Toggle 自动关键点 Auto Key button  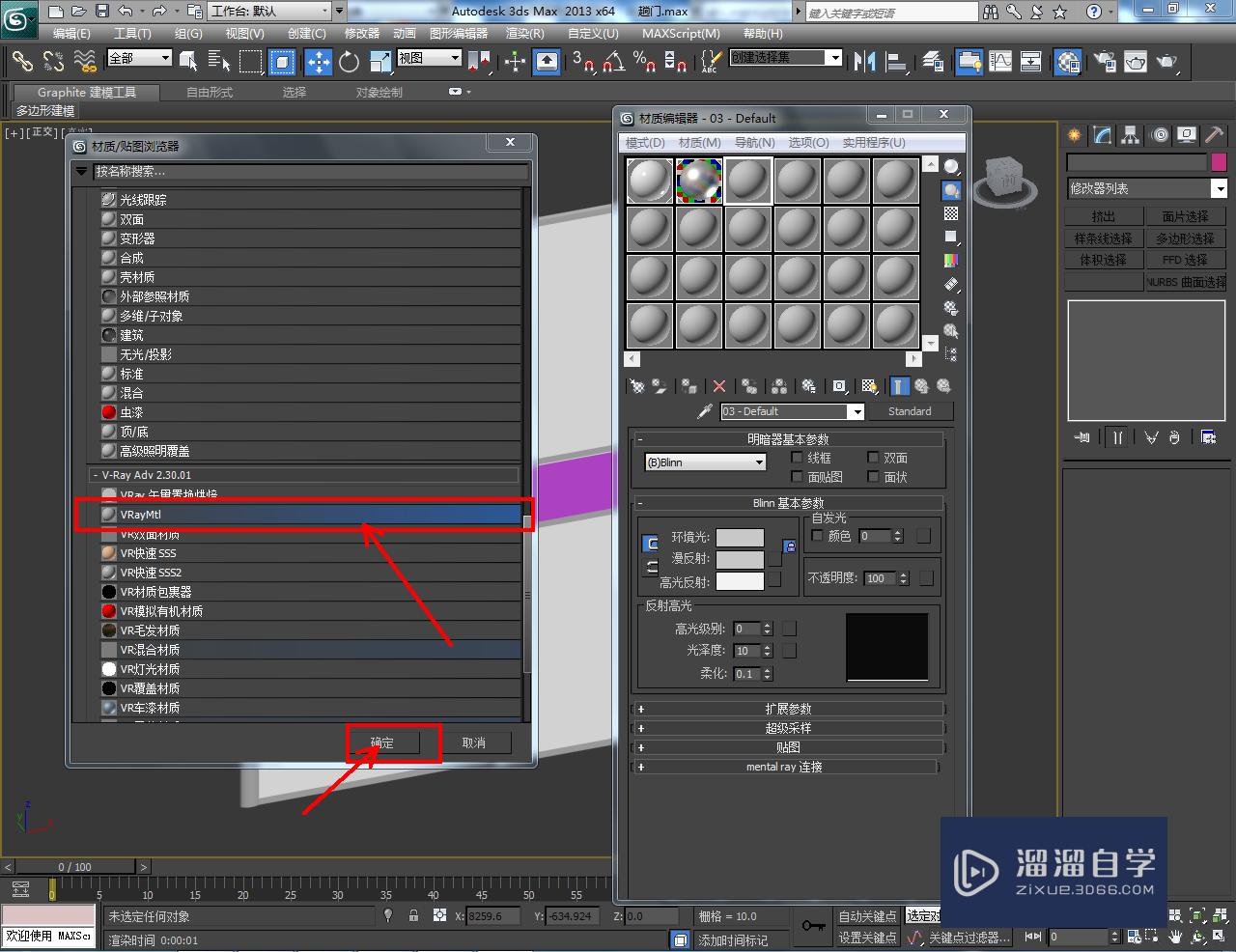[867, 916]
